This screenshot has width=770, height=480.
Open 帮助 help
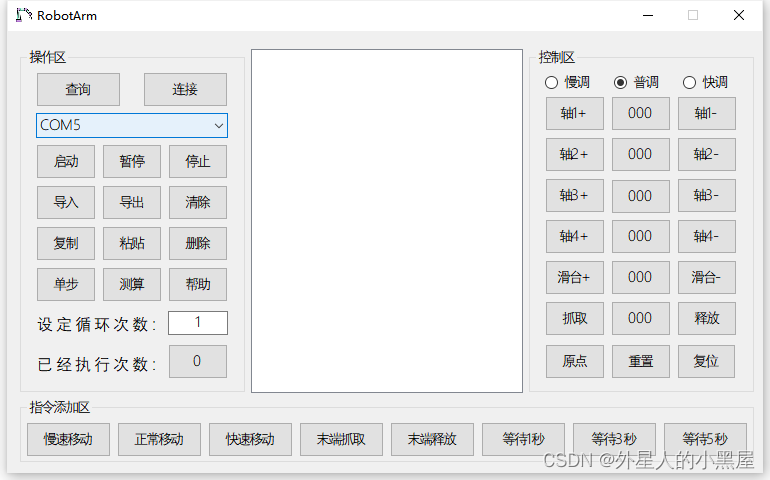(198, 284)
